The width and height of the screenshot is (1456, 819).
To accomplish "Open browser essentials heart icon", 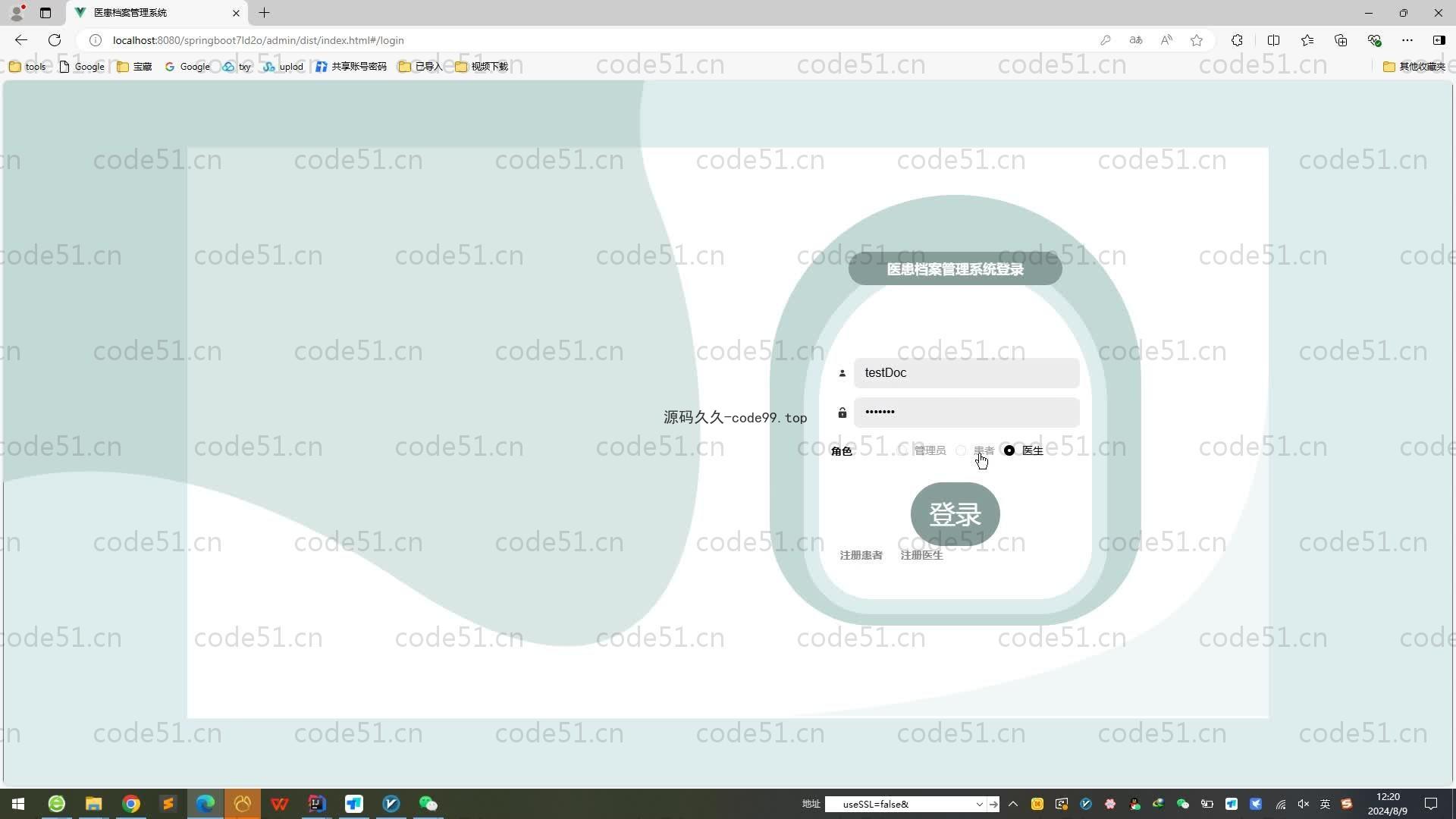I will pyautogui.click(x=1374, y=40).
